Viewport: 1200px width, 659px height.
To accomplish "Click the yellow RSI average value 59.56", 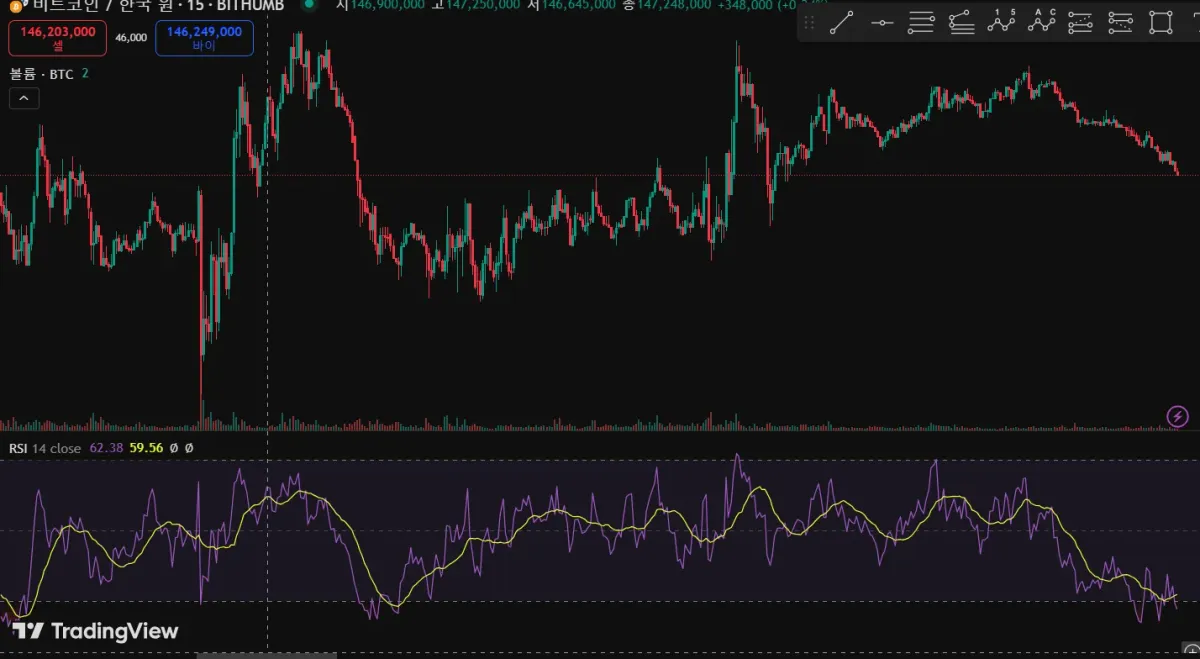I will 146,448.
